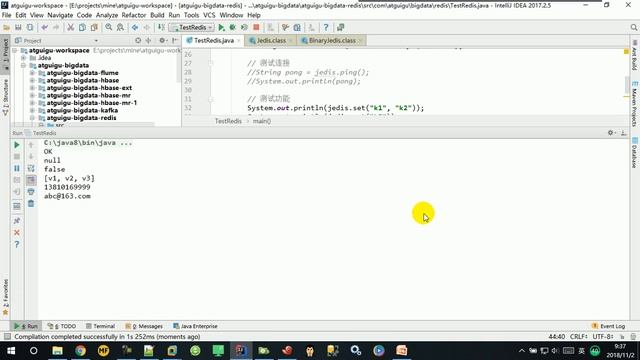This screenshot has width=640, height=360.
Task: Toggle soft-wrap in console
Action: click(31, 168)
